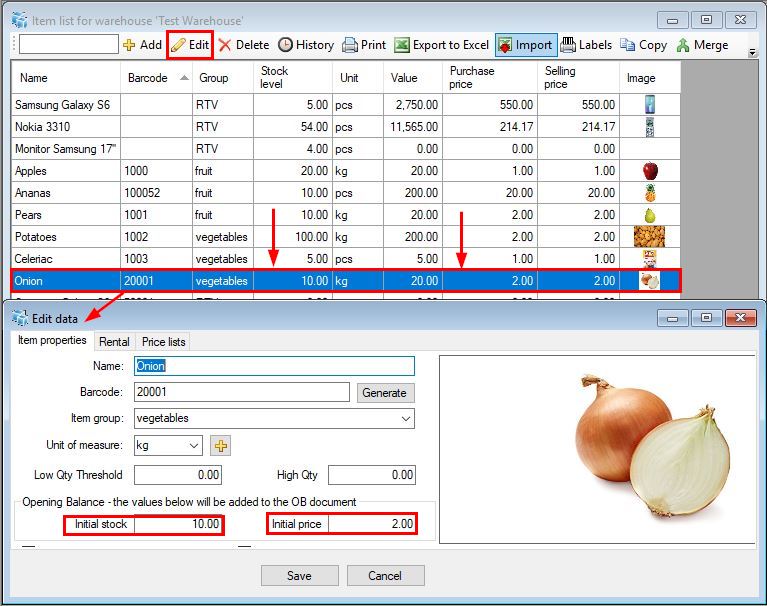Sort by the Value column header
Screen dimensions: 767x606
coord(413,77)
